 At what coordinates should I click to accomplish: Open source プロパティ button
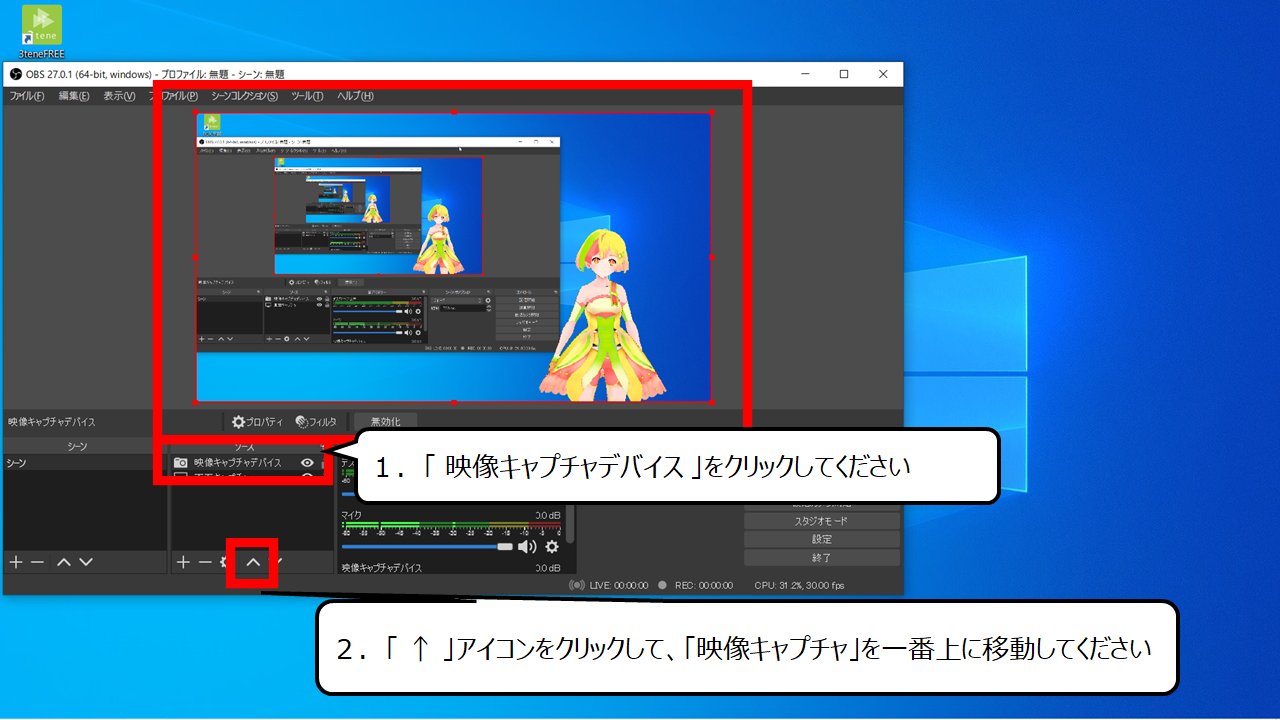[x=257, y=422]
